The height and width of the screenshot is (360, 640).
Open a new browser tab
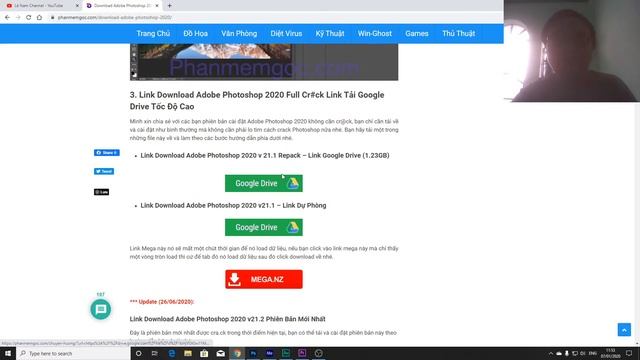pos(169,6)
